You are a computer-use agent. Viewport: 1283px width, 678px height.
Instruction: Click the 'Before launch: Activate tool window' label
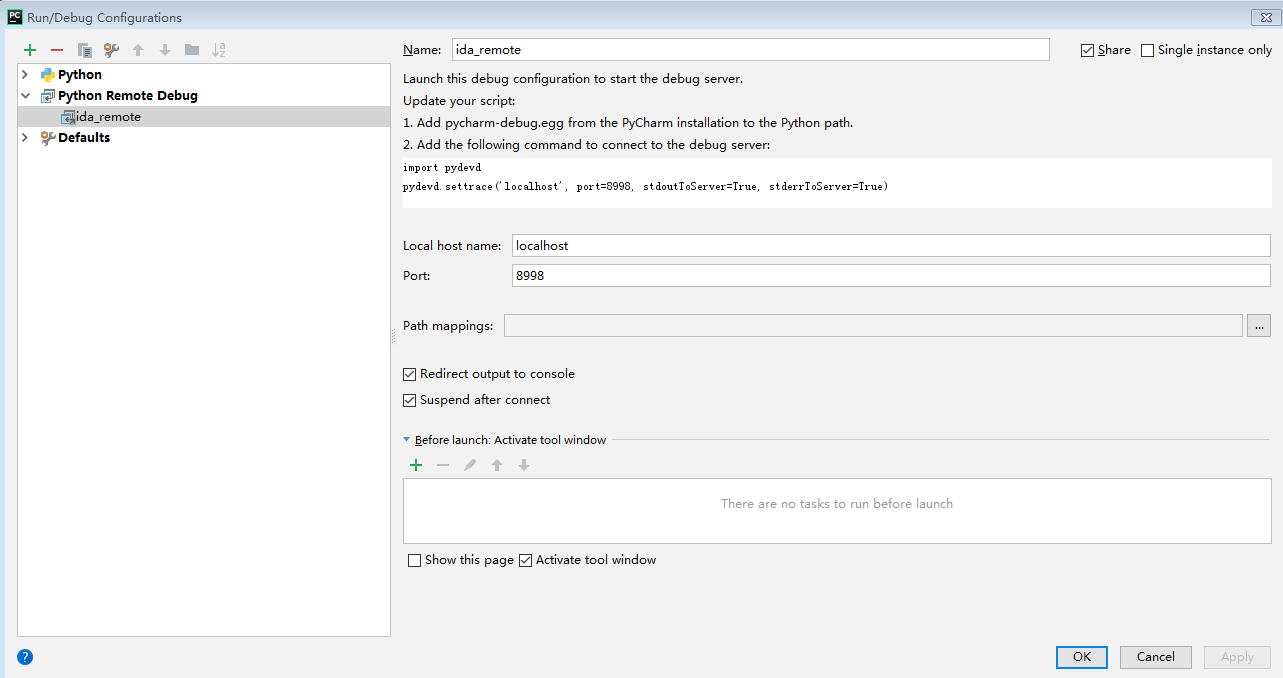(x=510, y=440)
